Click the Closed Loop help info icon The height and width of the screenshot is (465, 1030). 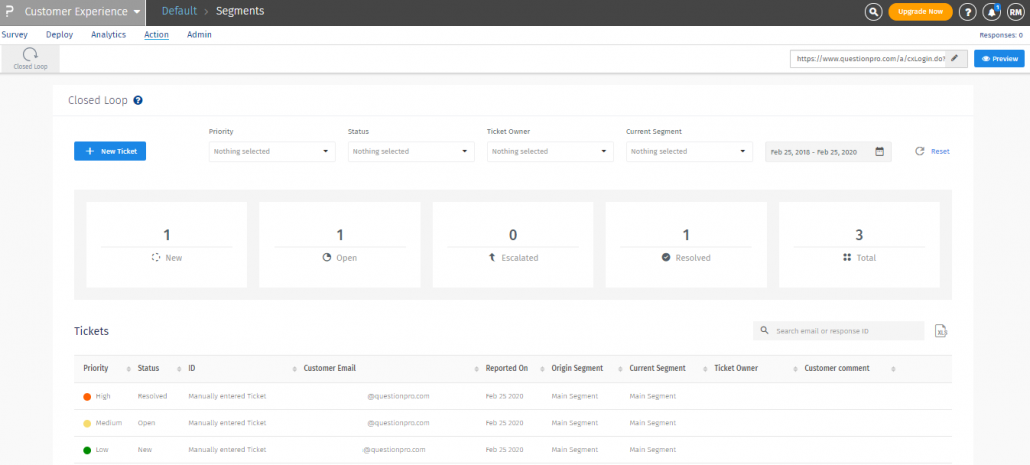(138, 100)
